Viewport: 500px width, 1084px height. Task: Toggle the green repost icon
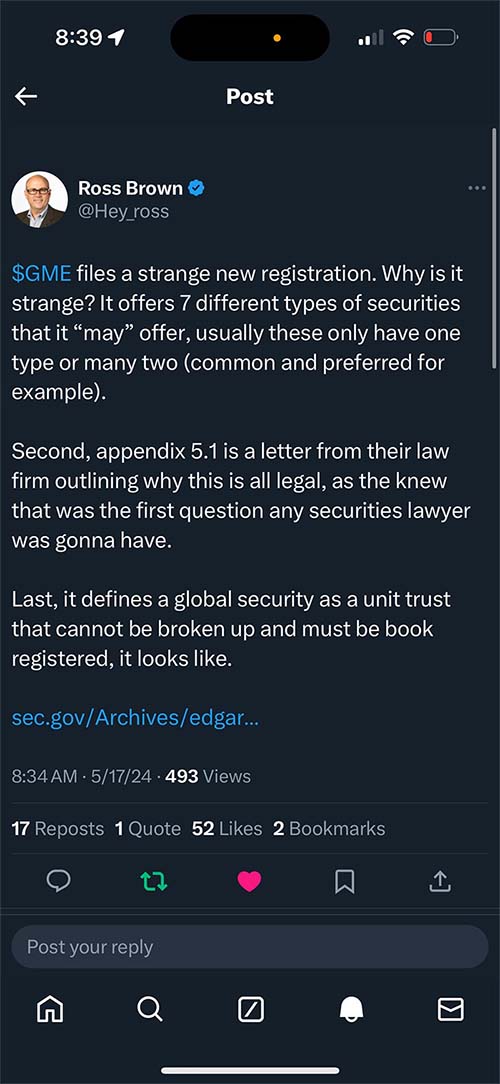click(154, 880)
